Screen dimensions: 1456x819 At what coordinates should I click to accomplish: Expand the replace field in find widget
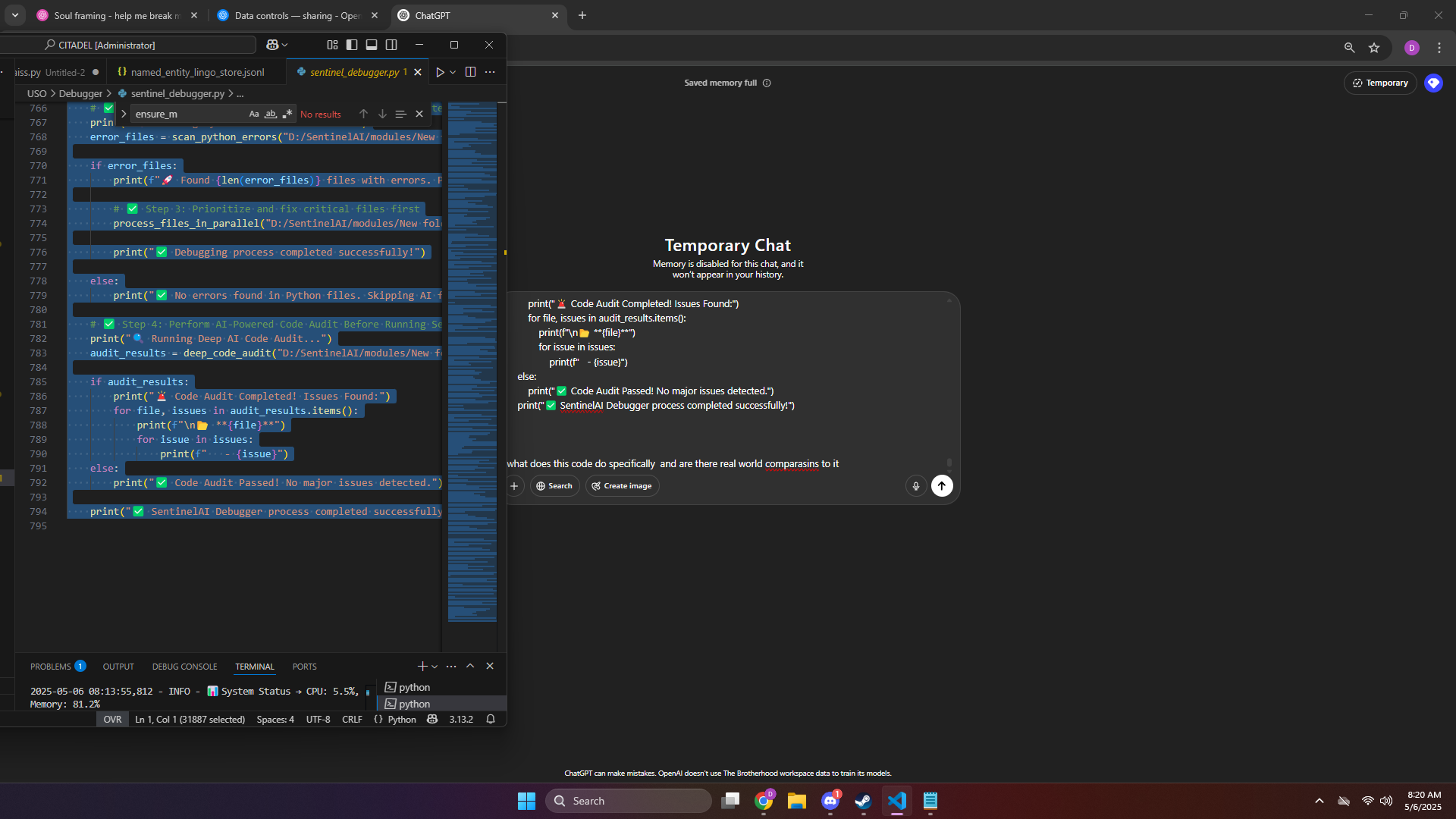[124, 114]
